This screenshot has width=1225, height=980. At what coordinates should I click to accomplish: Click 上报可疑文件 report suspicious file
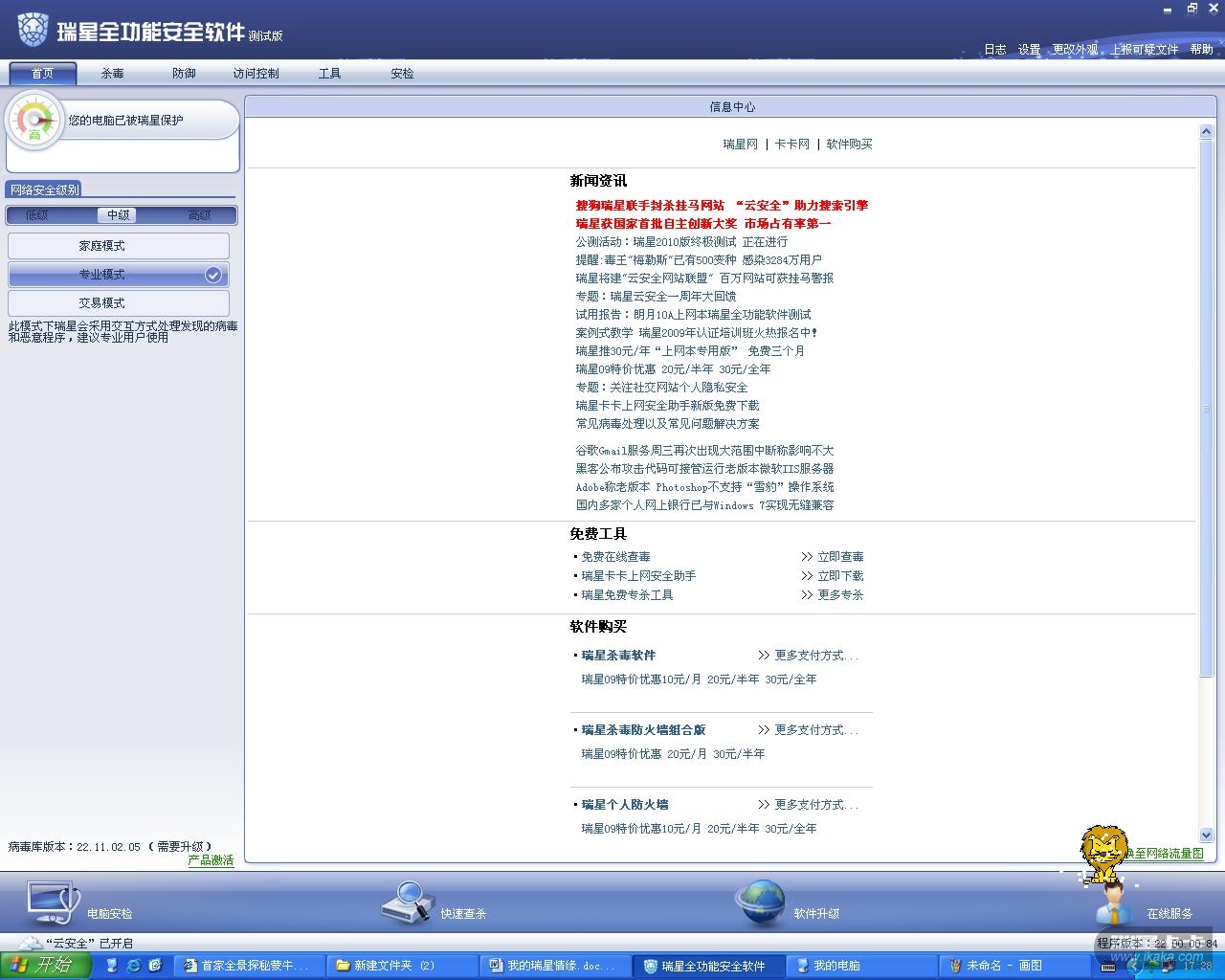(x=1145, y=50)
